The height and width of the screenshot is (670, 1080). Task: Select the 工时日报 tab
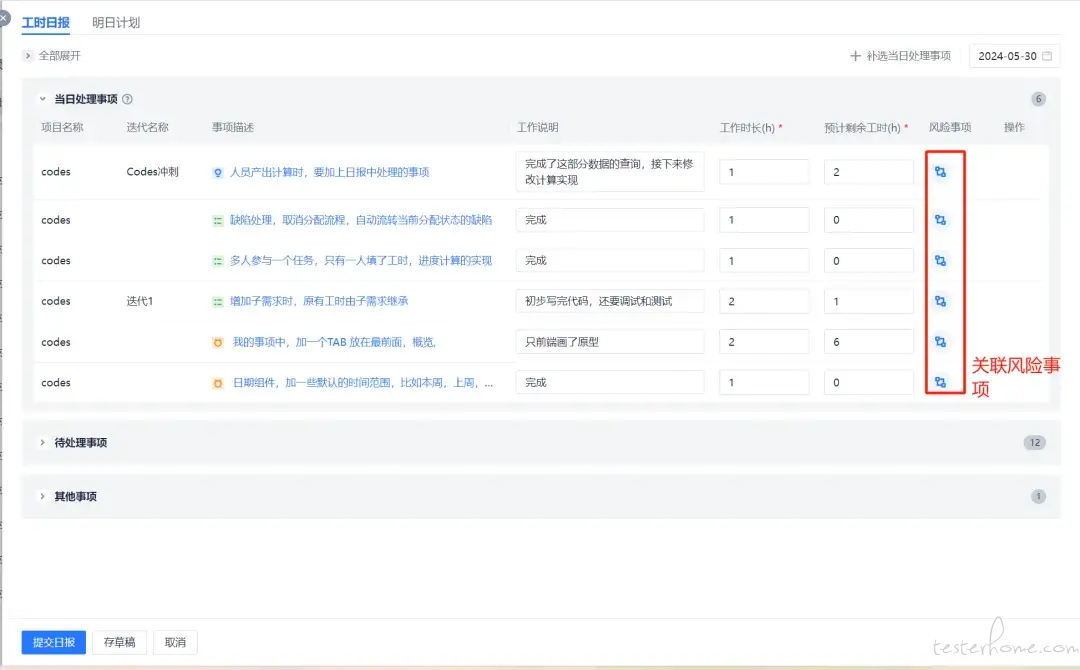[45, 23]
